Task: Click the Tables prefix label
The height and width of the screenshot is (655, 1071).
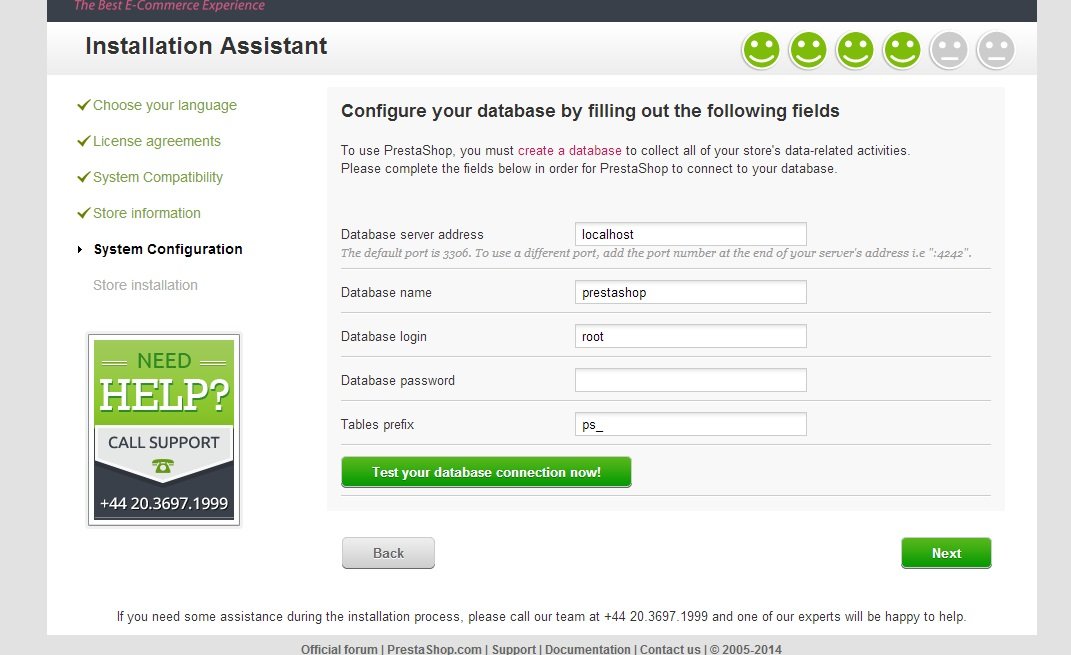Action: pyautogui.click(x=377, y=425)
